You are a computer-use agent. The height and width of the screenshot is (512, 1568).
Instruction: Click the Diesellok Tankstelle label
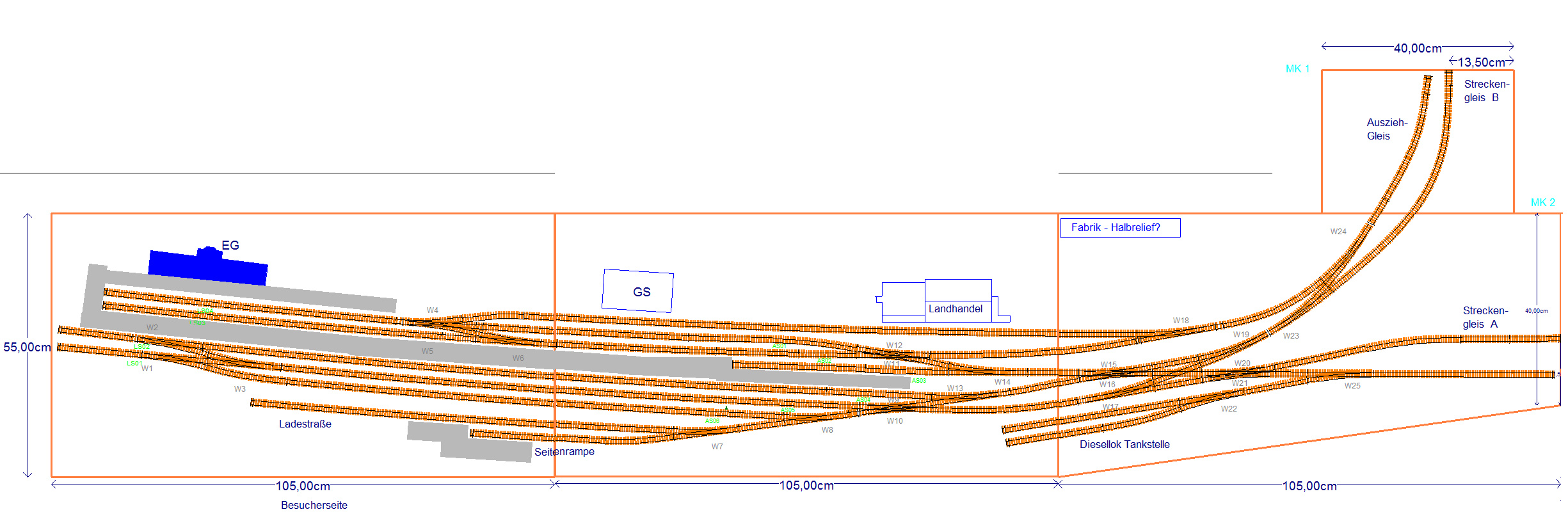(1124, 444)
